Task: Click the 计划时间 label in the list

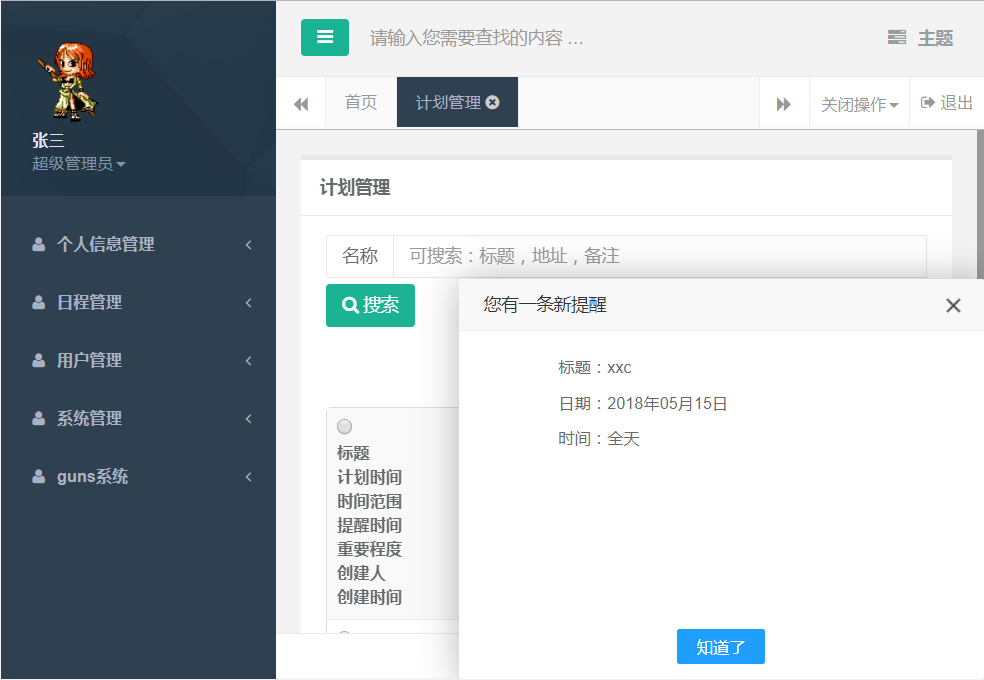Action: [x=370, y=477]
